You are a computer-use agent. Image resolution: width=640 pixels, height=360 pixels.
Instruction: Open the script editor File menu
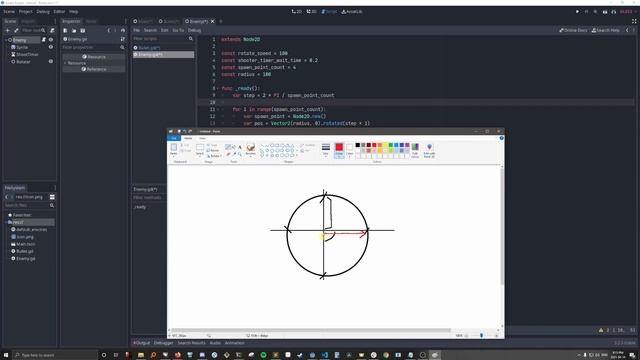point(137,30)
